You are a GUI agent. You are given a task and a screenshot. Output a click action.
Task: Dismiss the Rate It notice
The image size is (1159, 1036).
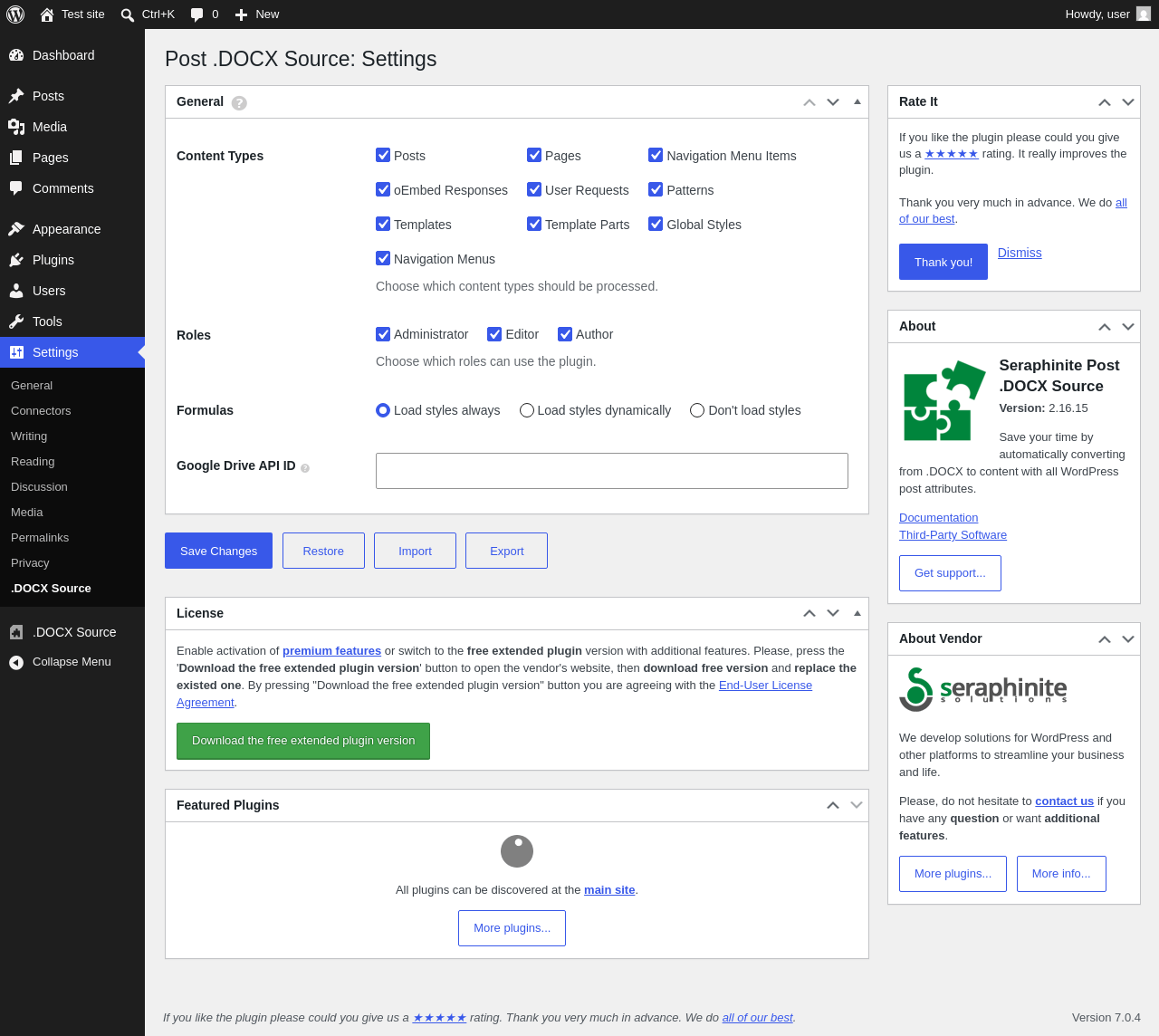[x=1020, y=253]
